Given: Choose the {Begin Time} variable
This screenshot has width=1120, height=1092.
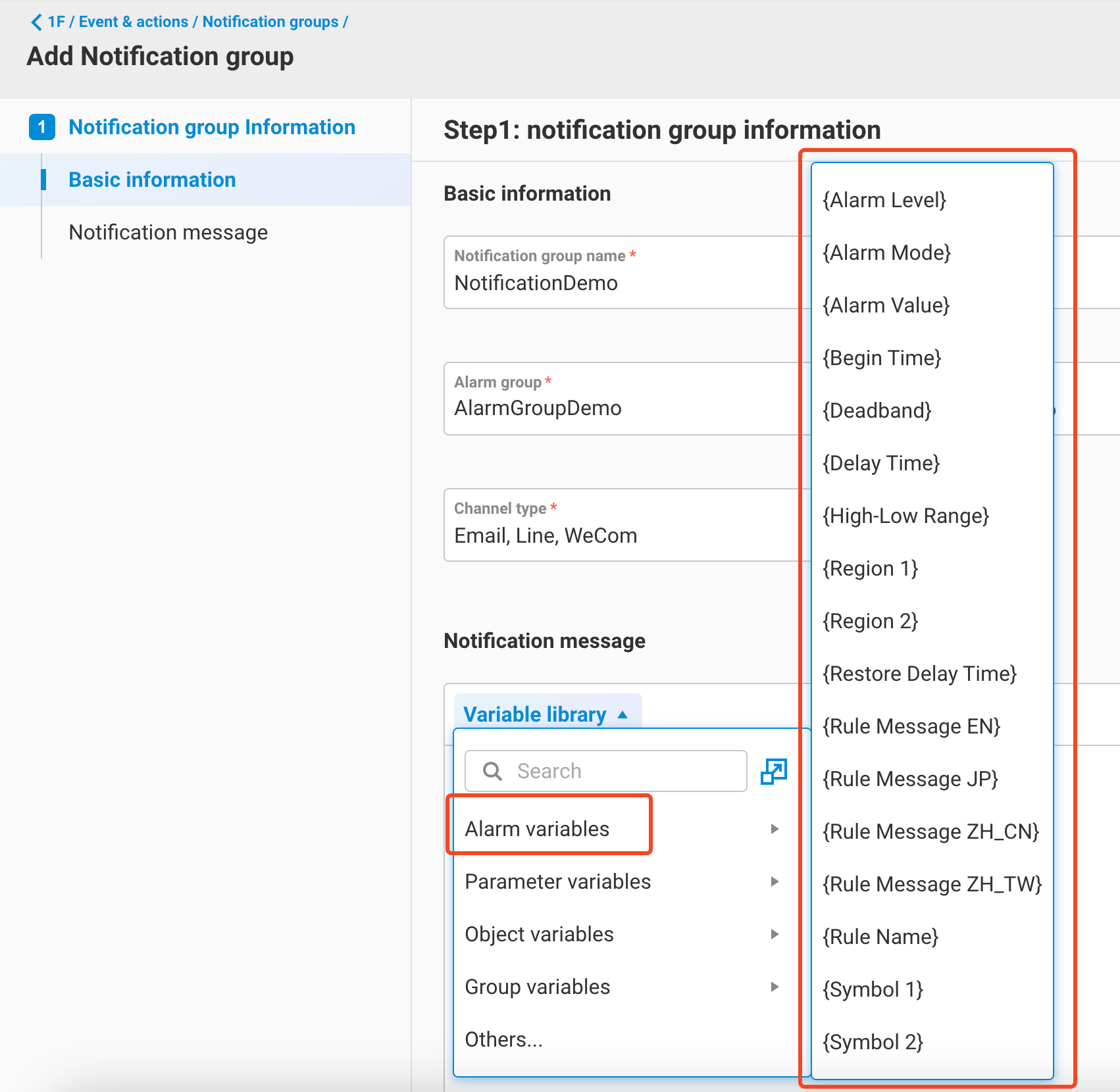Looking at the screenshot, I should 882,358.
